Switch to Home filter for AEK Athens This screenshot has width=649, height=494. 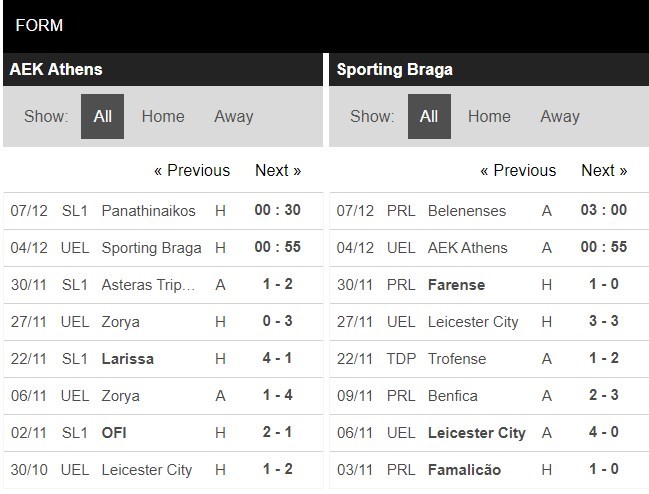click(163, 116)
